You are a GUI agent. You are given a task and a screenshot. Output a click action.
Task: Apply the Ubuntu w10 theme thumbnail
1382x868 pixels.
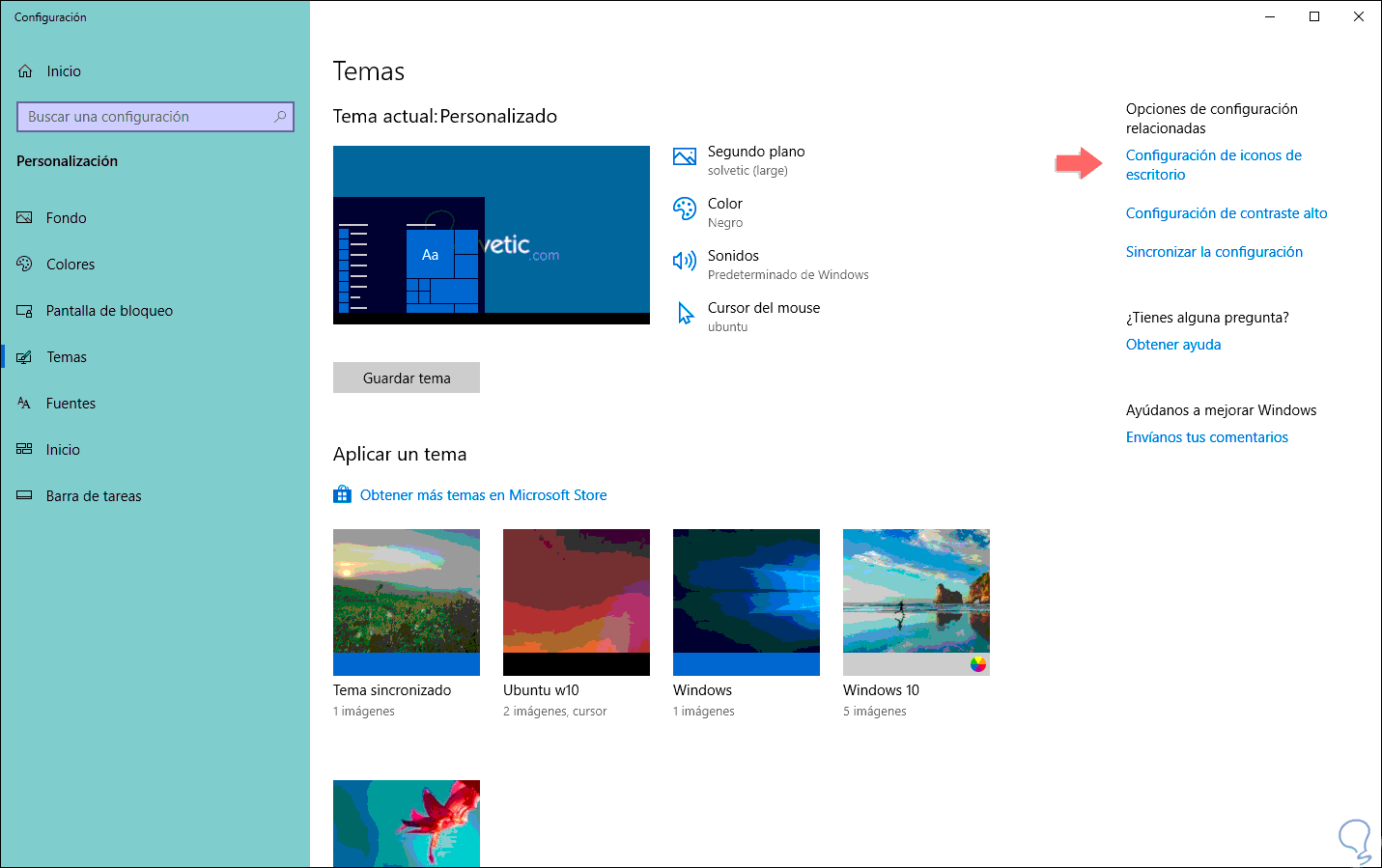(x=577, y=602)
